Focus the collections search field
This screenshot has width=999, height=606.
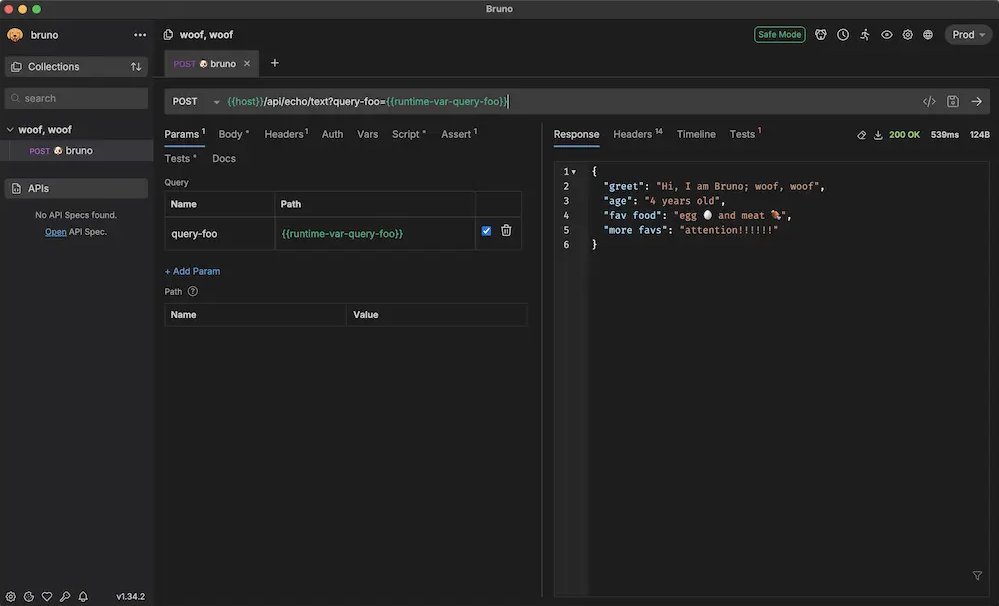click(x=76, y=98)
